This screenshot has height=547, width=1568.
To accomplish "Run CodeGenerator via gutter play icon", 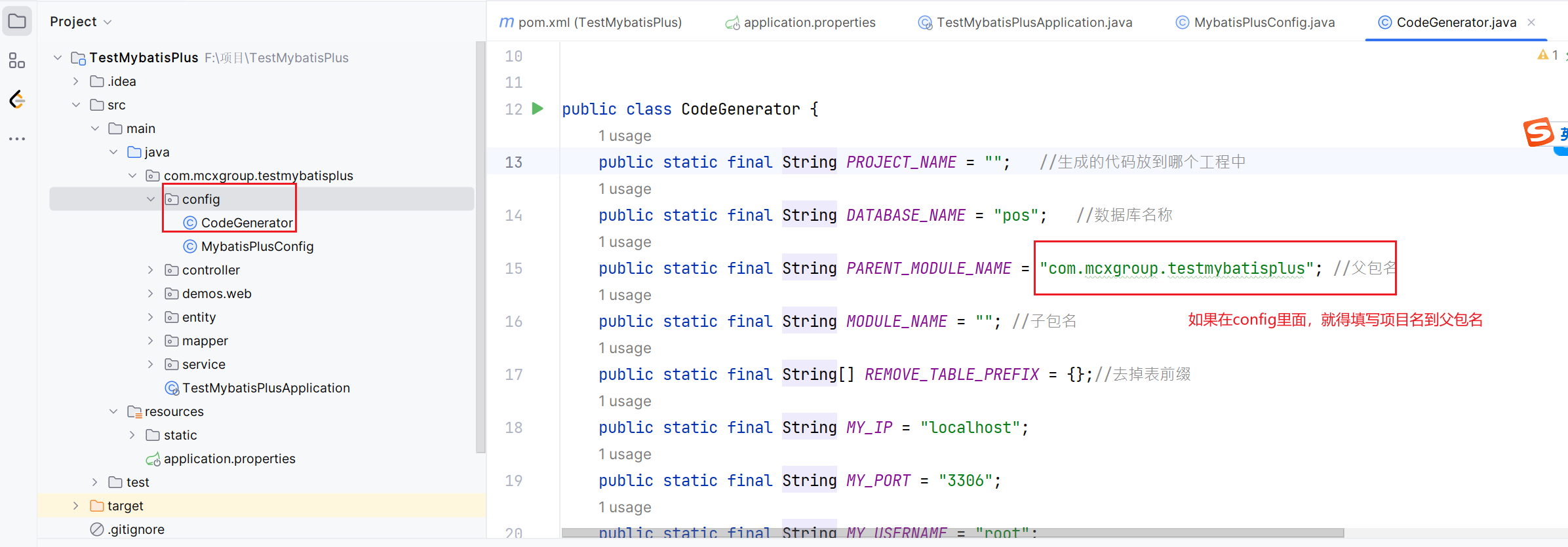I will point(538,109).
